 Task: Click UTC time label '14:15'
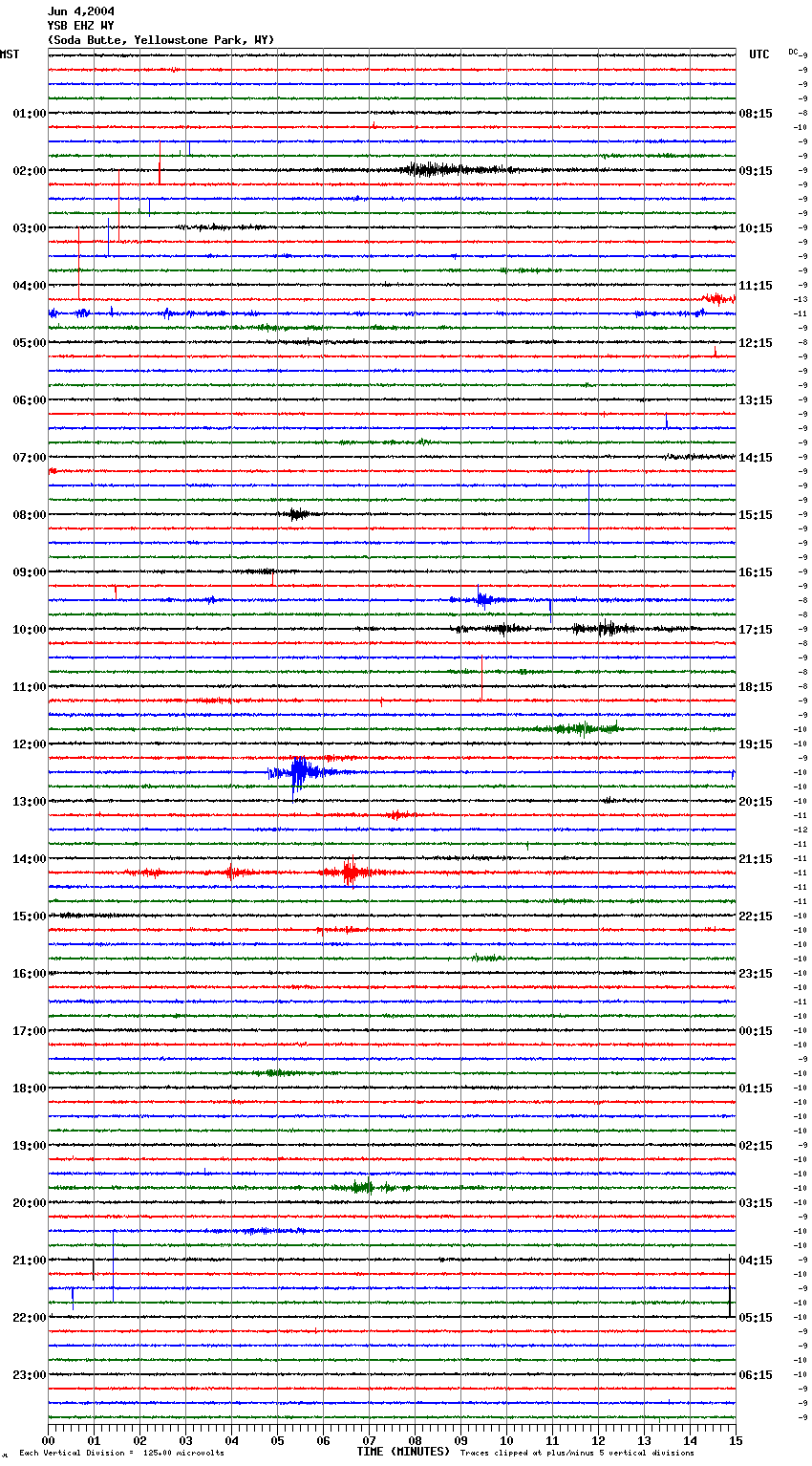point(756,458)
